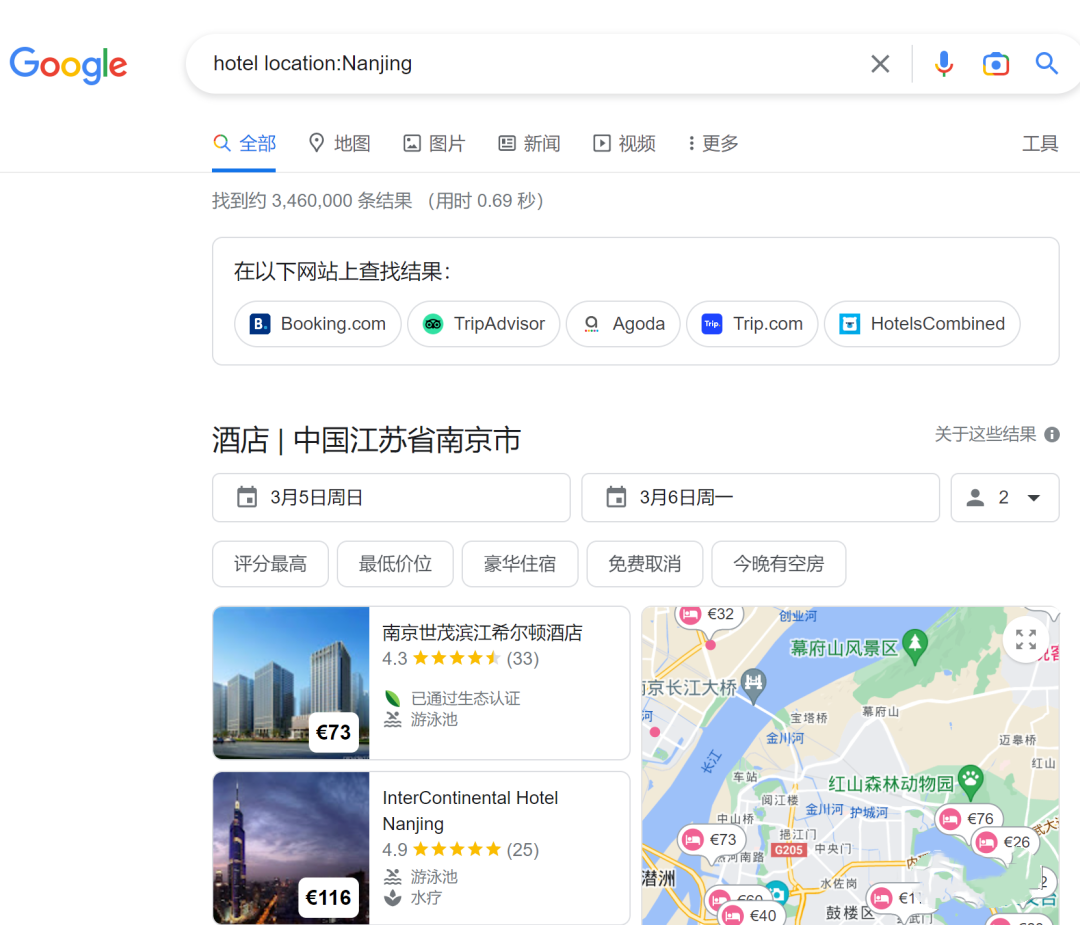Click the info icon beside 关于这些结果
The image size is (1080, 925).
tap(1052, 435)
